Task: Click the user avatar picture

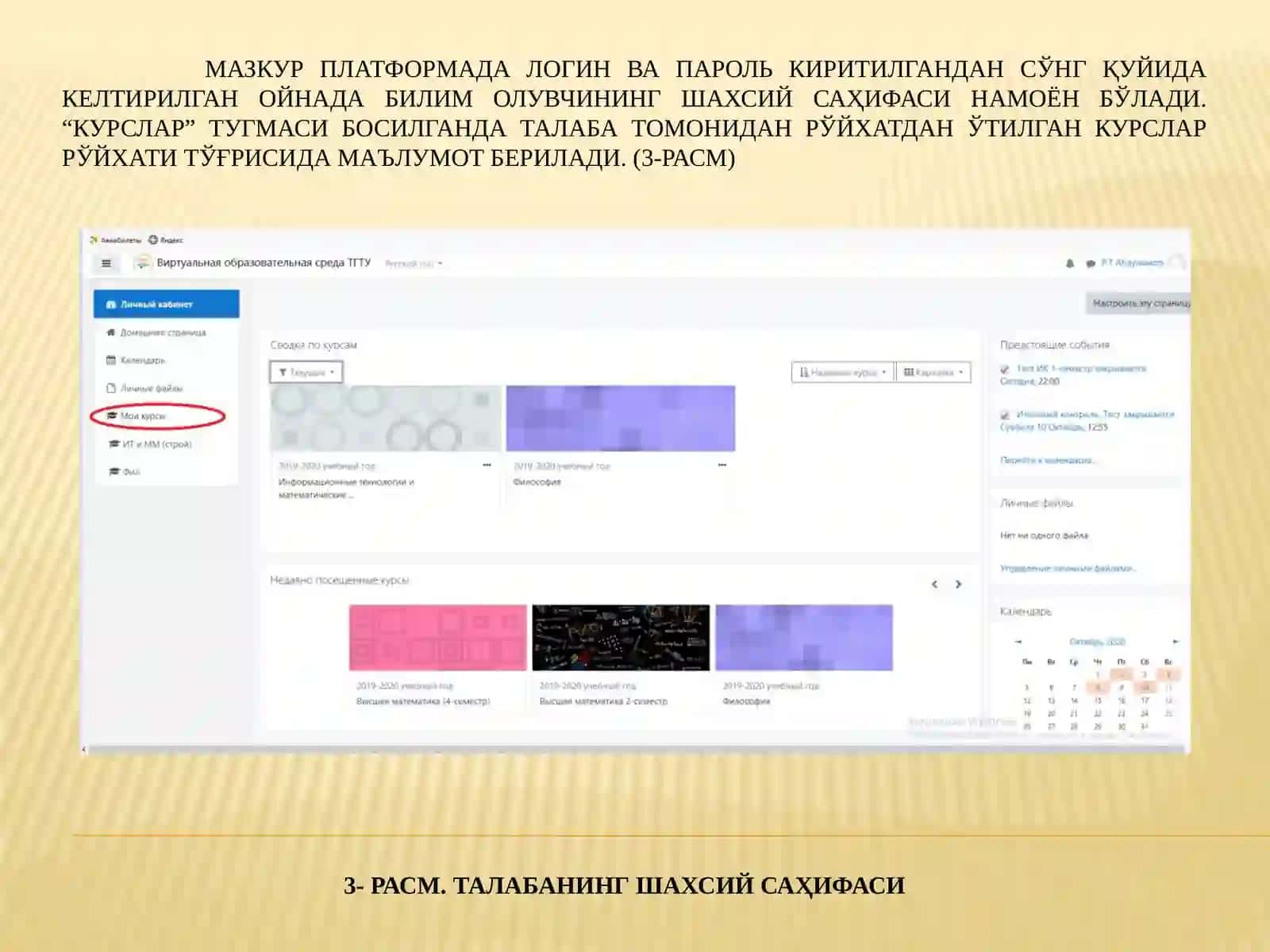Action: tap(1177, 263)
